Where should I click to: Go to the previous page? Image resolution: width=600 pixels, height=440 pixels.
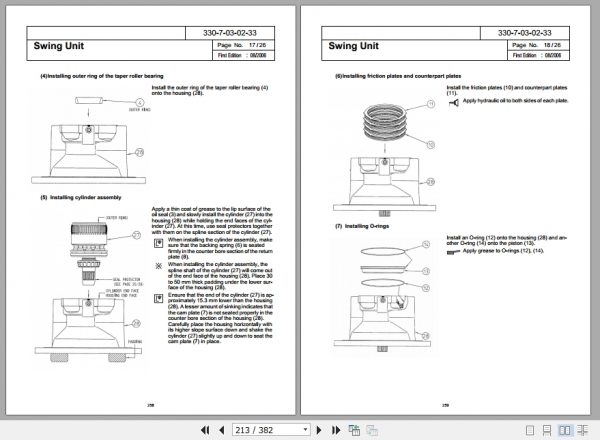pos(222,430)
